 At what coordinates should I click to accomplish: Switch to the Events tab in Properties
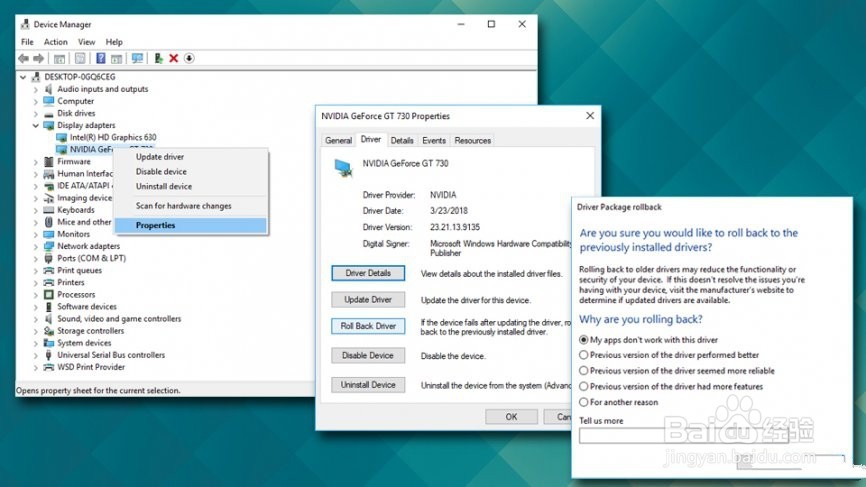[434, 140]
